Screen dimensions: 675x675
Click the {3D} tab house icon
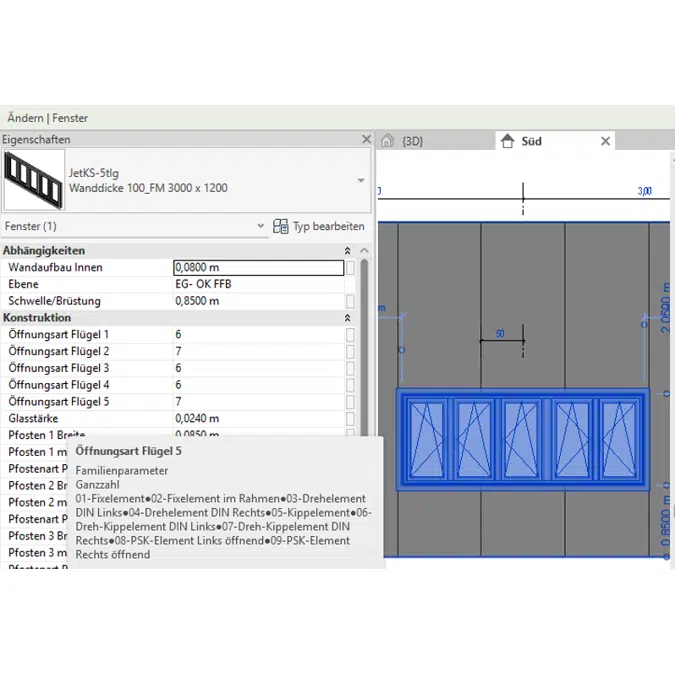coord(387,141)
